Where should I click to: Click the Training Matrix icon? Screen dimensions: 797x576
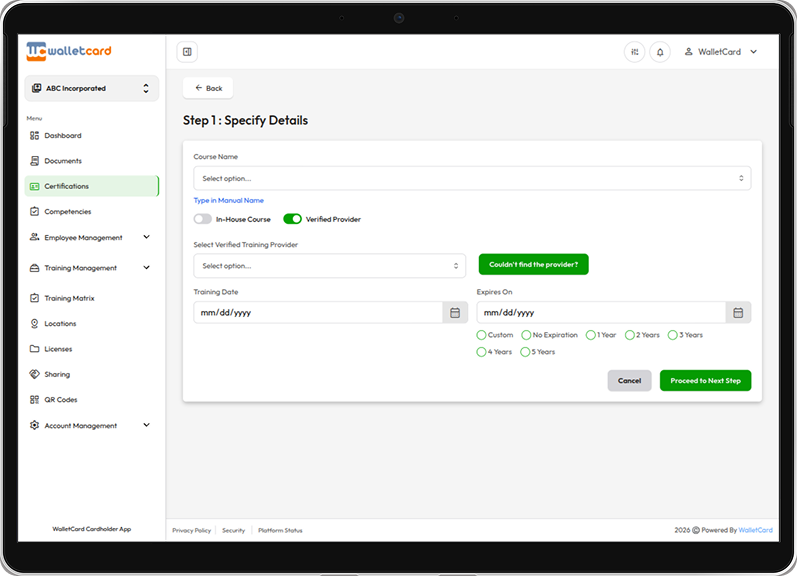pos(34,298)
